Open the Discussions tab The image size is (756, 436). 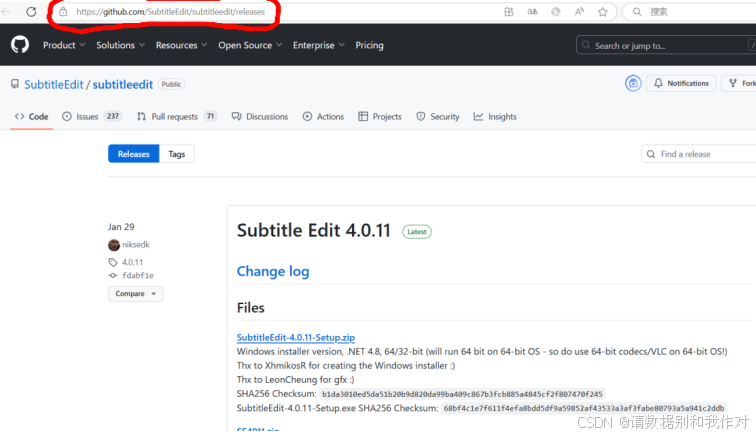(259, 116)
